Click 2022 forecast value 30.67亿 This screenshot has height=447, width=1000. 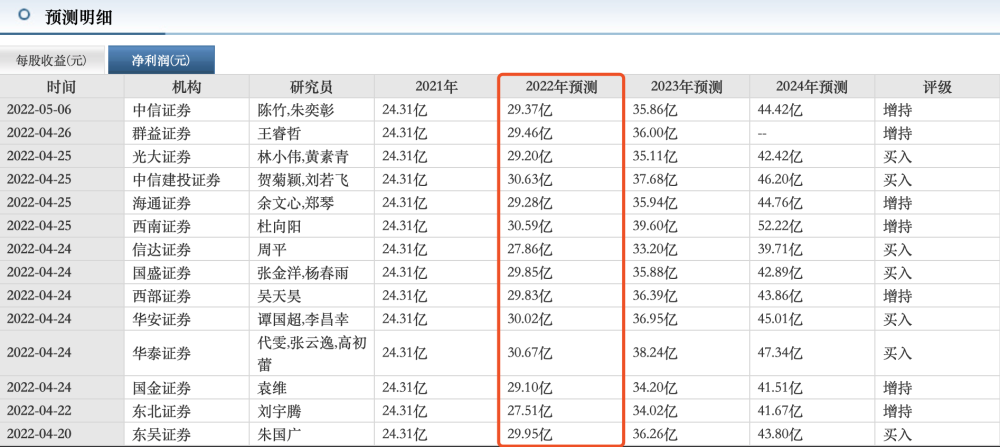point(529,353)
